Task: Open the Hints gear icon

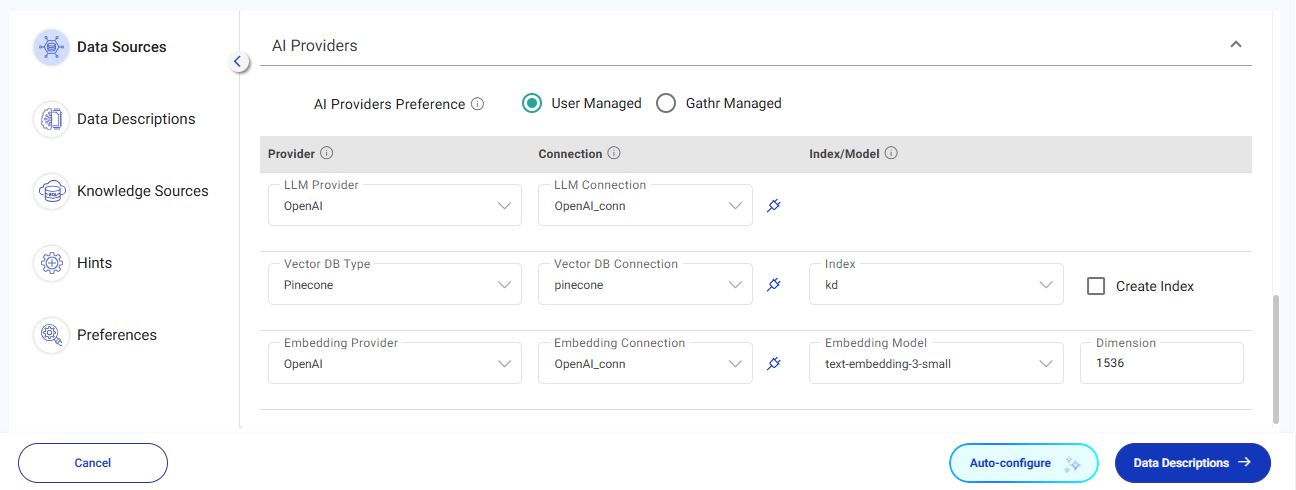Action: click(x=51, y=263)
